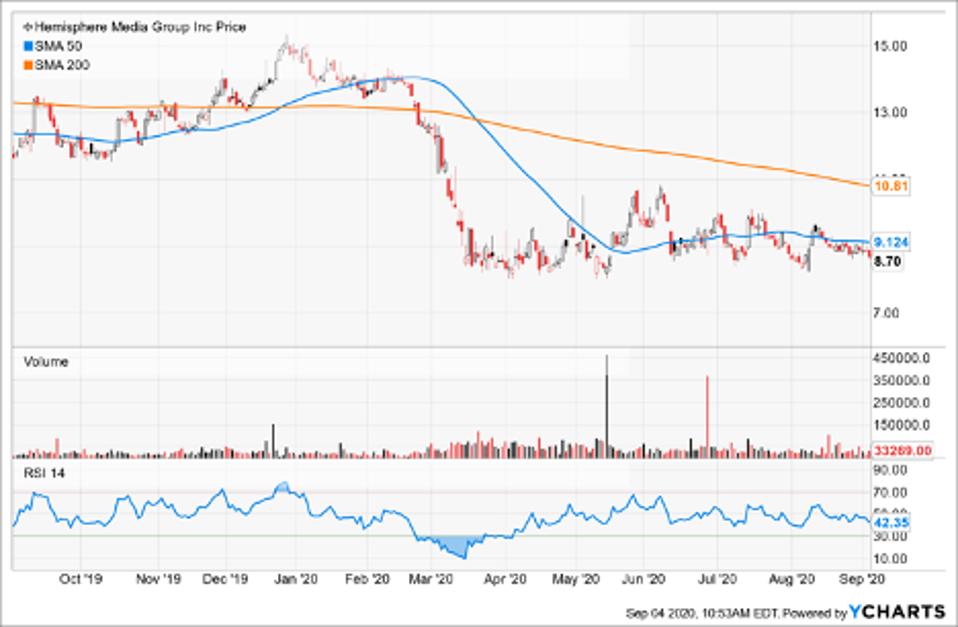Screen dimensions: 958x627
Task: Click the Sep '20 date axis label
Action: (x=861, y=579)
